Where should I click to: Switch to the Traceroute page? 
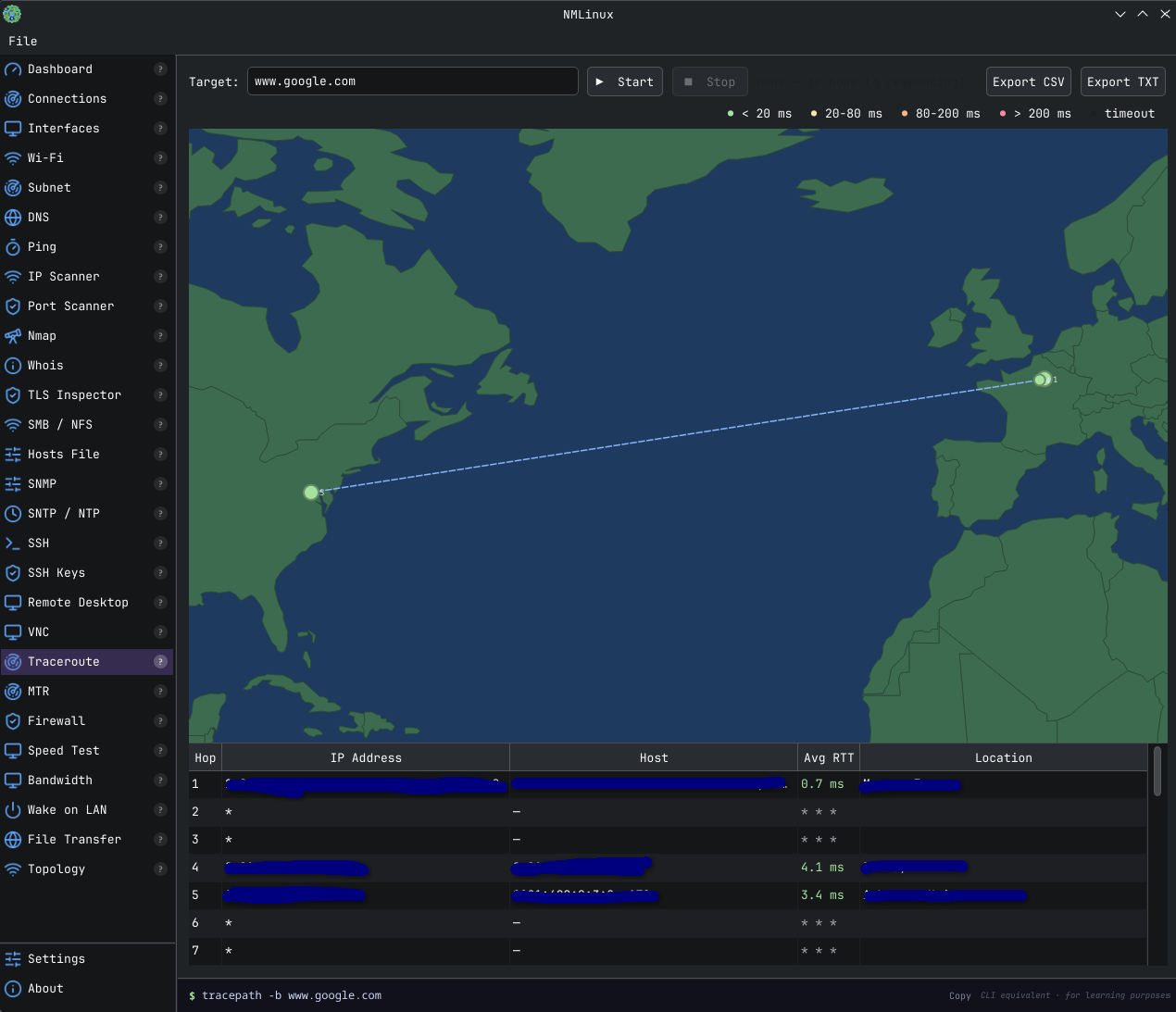coord(87,662)
